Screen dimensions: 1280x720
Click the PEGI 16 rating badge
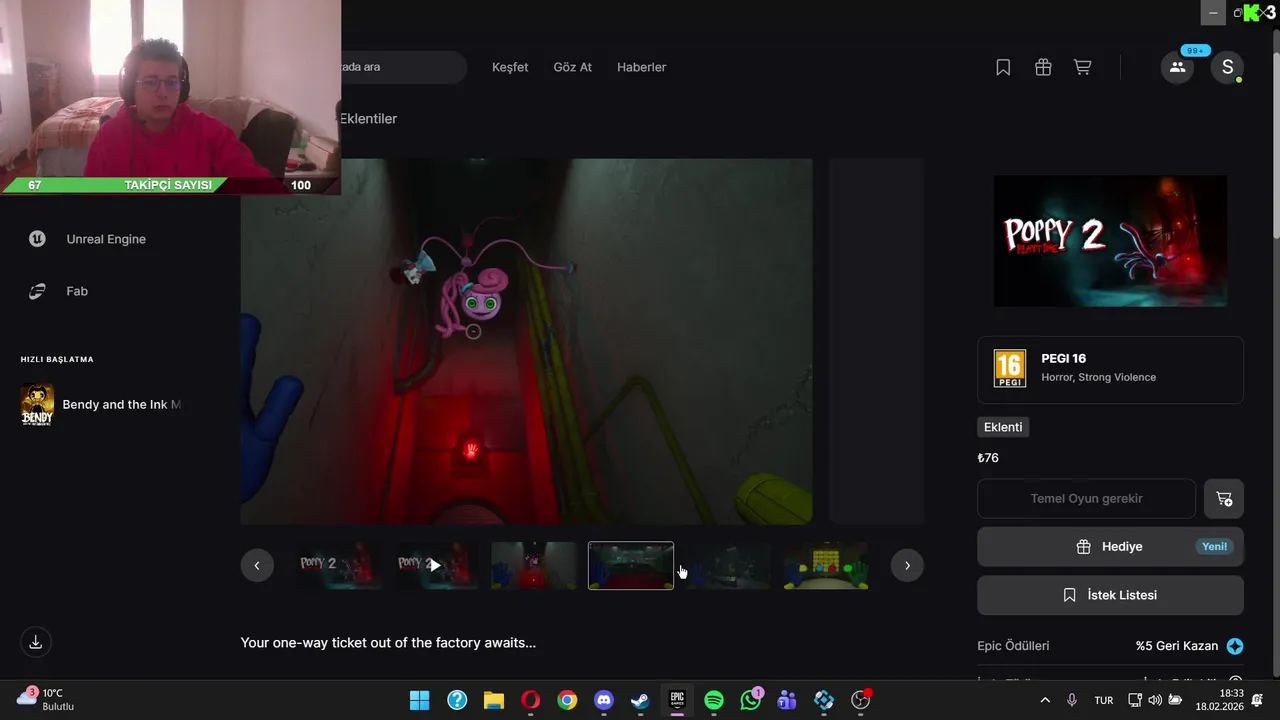click(1010, 369)
